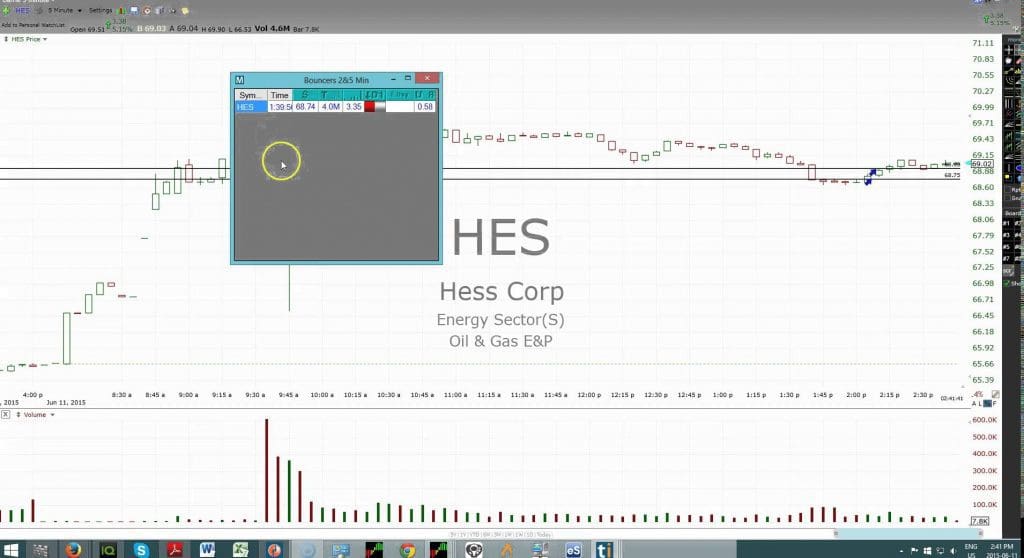
Task: Open Microsoft Excel from the taskbar
Action: (x=240, y=550)
